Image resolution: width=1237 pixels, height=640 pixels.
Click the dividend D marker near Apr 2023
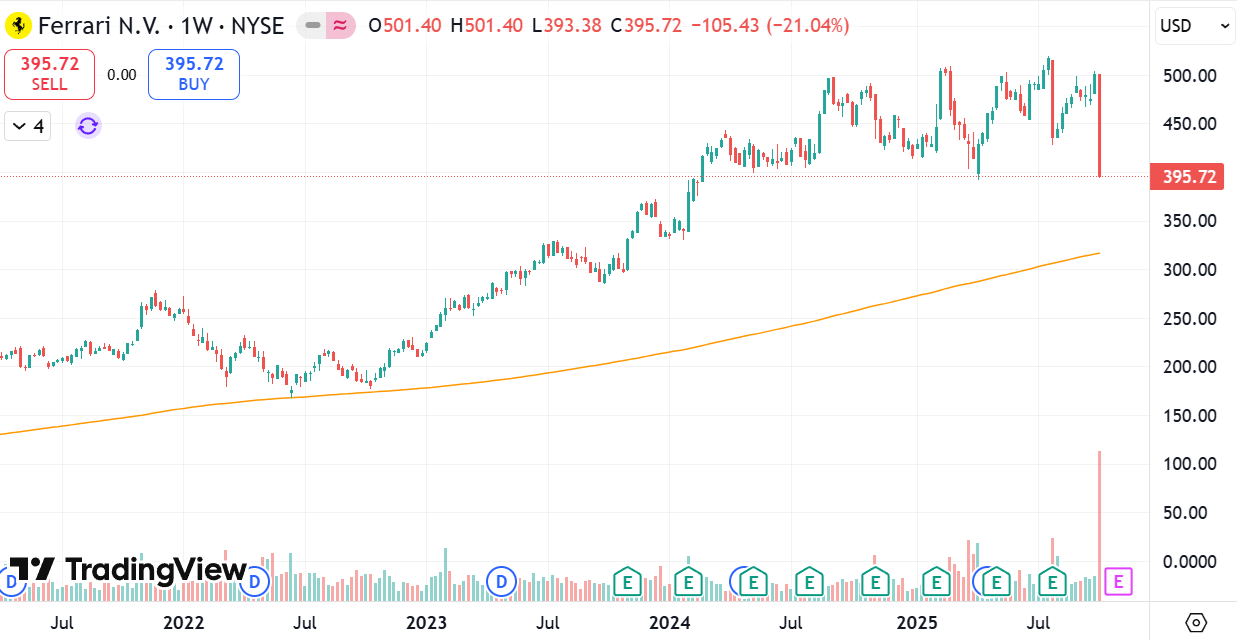pos(501,580)
